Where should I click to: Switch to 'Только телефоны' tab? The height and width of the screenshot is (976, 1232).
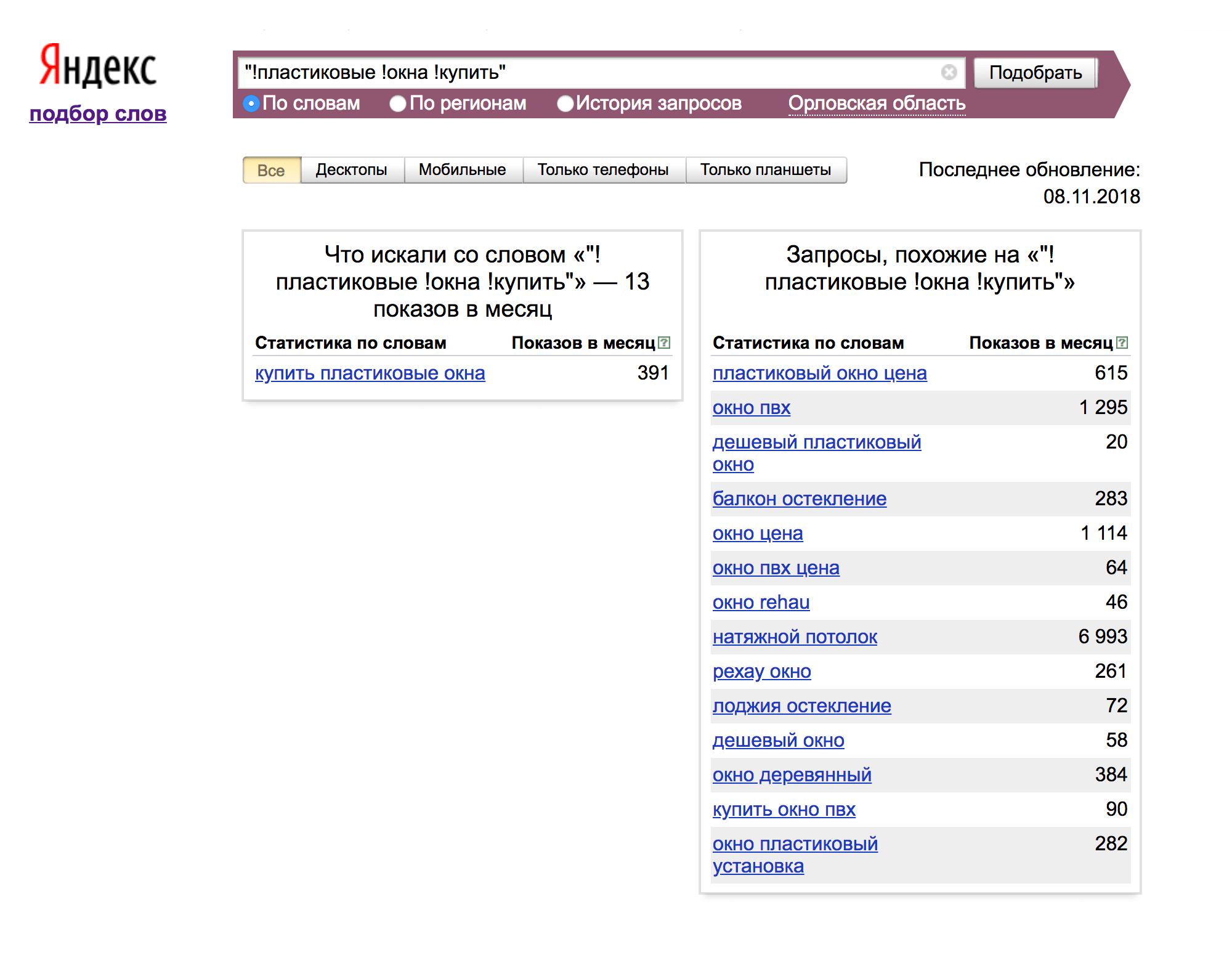click(603, 170)
